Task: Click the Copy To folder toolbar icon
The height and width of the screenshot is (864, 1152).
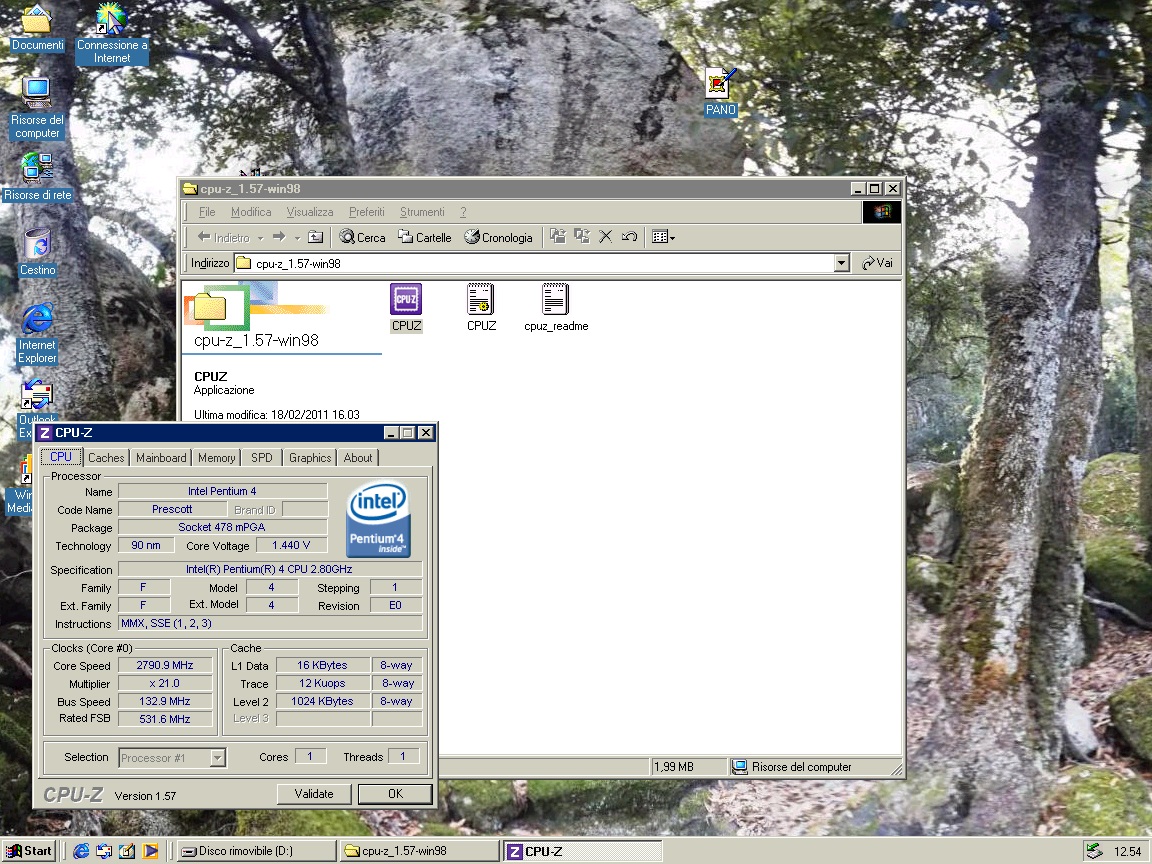Action: point(582,237)
